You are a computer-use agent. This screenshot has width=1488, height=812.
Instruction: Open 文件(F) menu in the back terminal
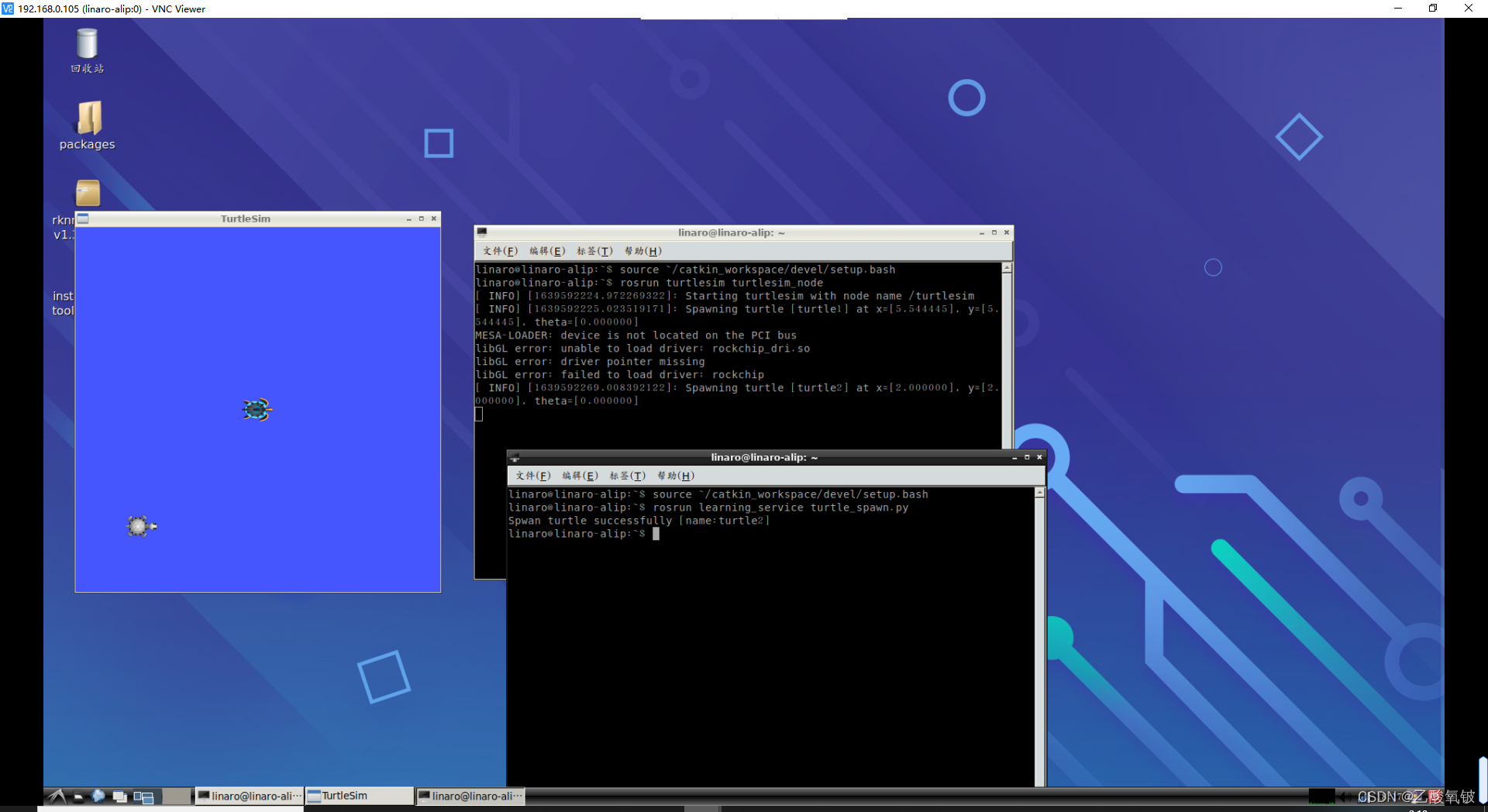[500, 251]
